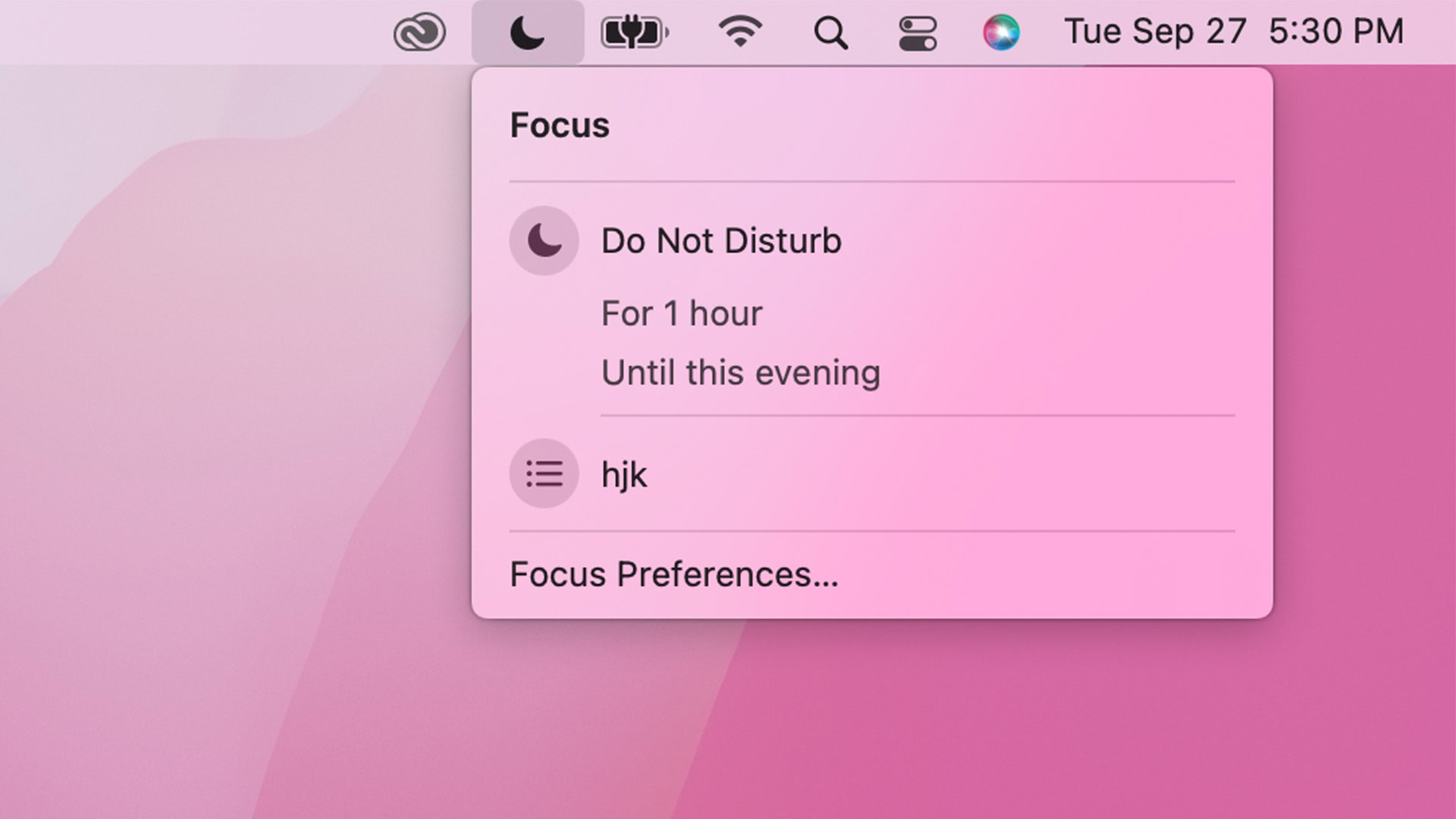Image resolution: width=1456 pixels, height=819 pixels.
Task: Select Until this evening option
Action: coord(740,372)
